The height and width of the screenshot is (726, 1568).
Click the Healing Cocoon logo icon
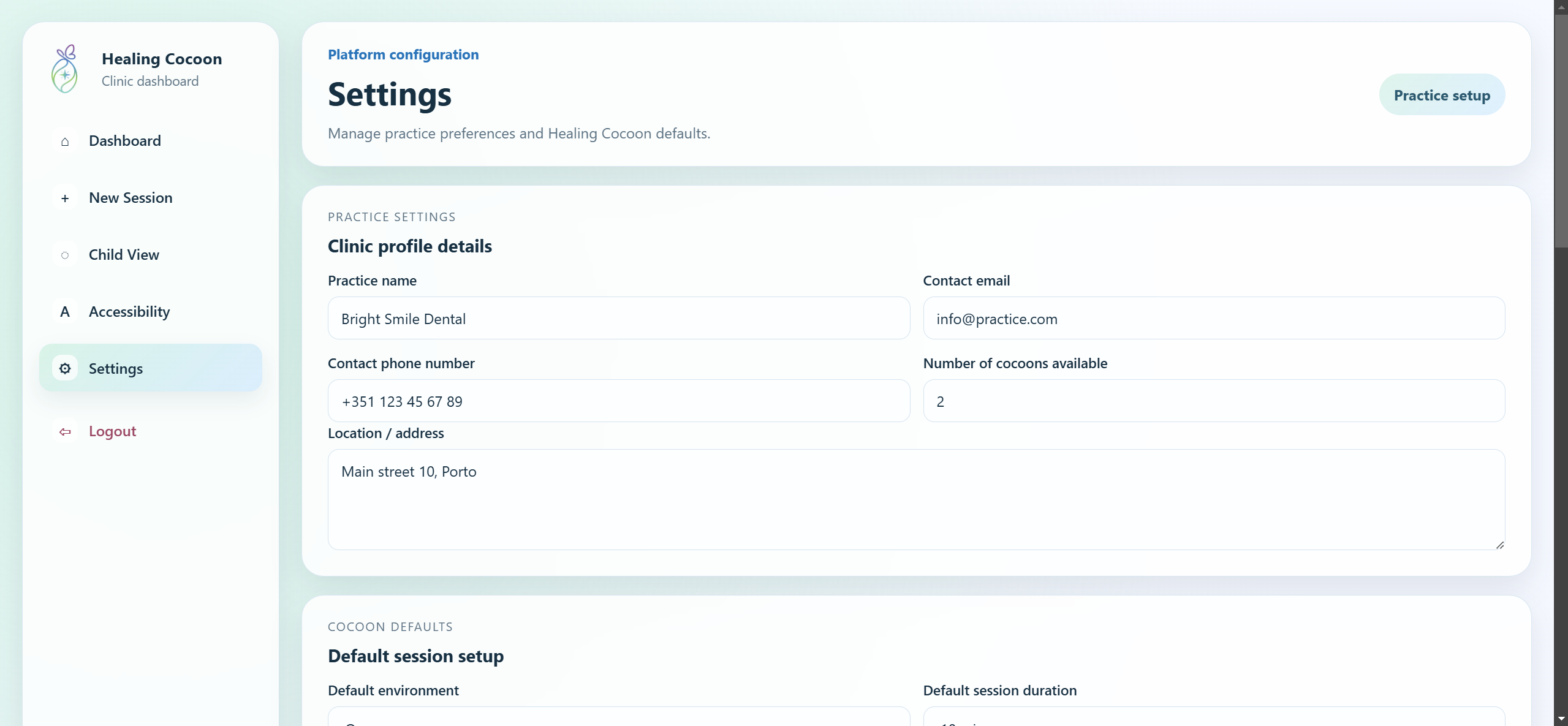tap(65, 69)
